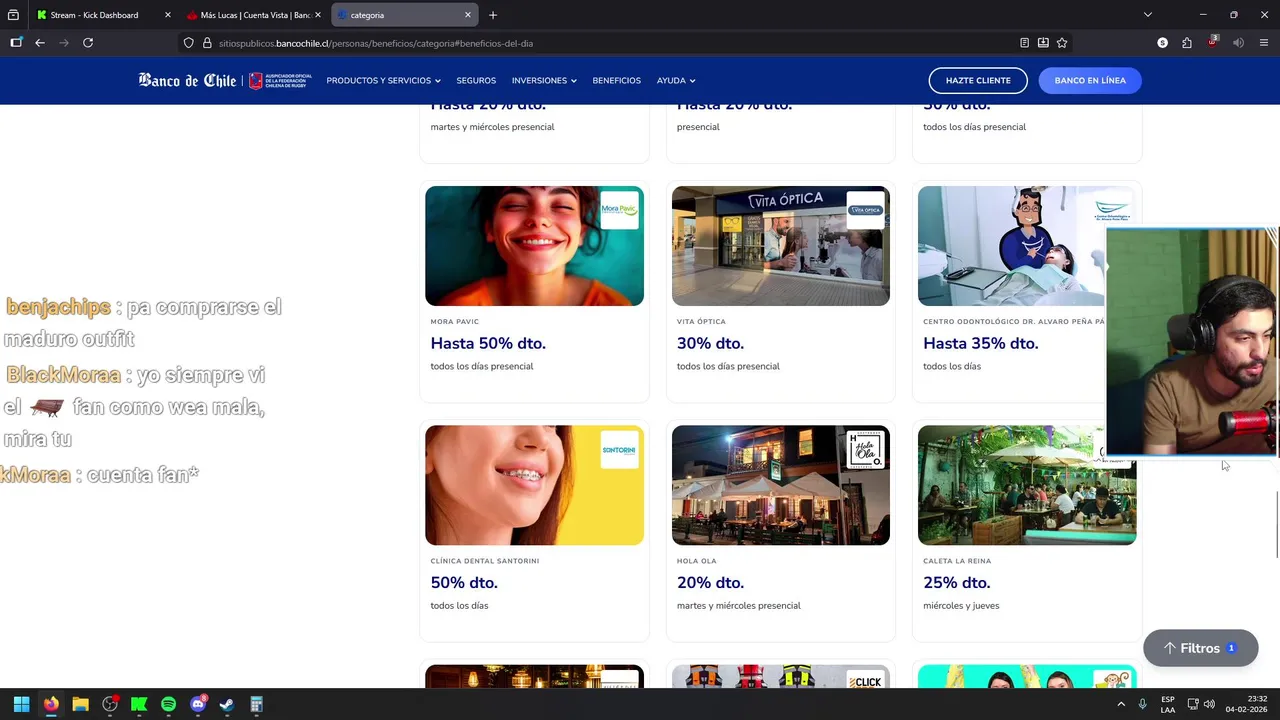Image resolution: width=1280 pixels, height=720 pixels.
Task: Open the Extensions puzzle-piece icon
Action: pos(1187,43)
